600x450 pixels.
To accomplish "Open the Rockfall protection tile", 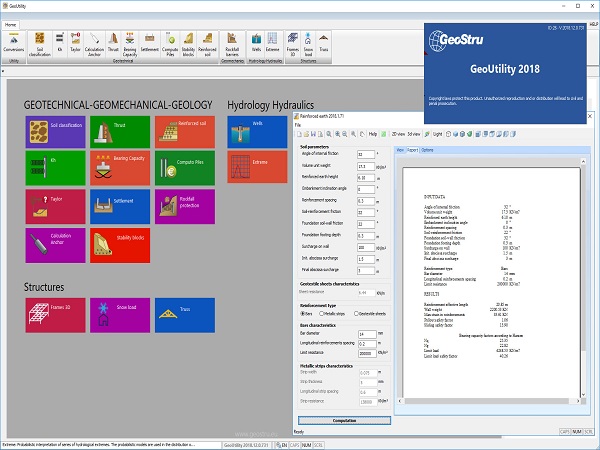I will [x=185, y=207].
